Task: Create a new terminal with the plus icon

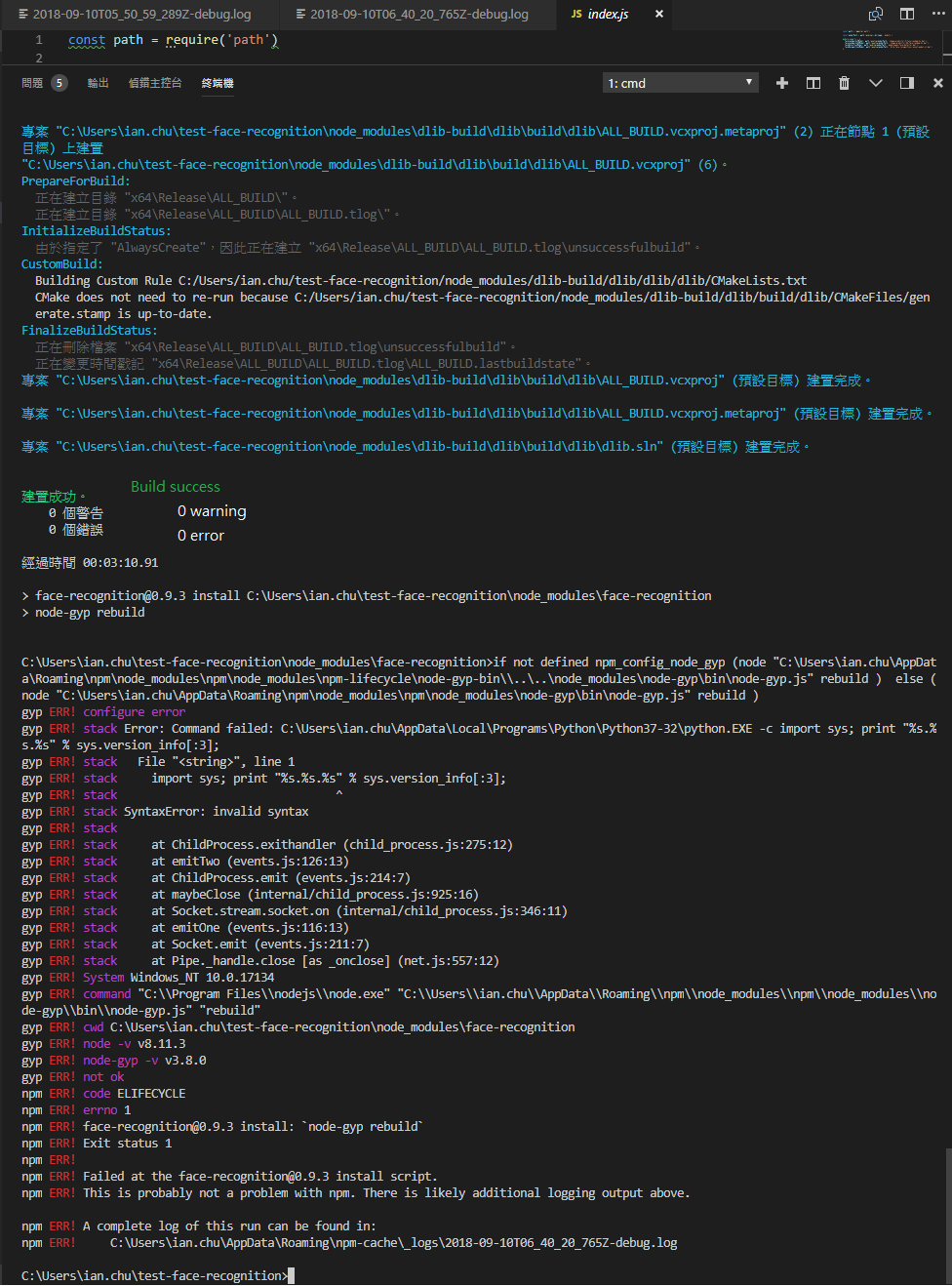Action: point(782,83)
